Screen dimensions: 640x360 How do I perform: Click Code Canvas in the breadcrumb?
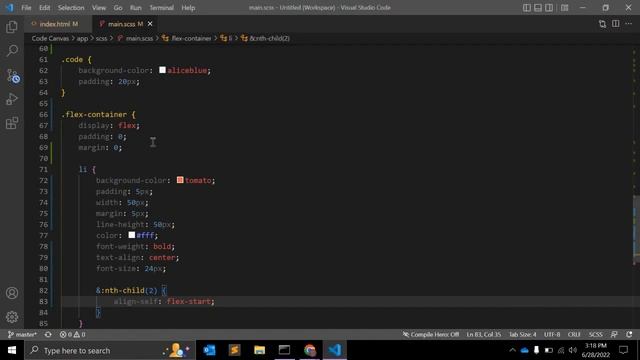(x=50, y=38)
